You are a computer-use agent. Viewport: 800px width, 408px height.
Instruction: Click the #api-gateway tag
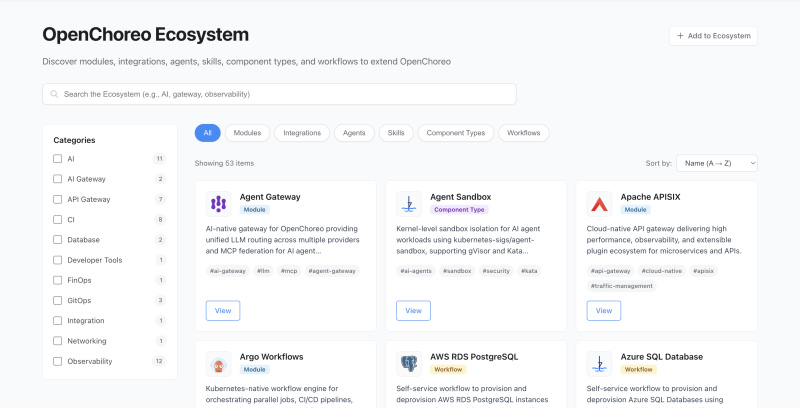(x=611, y=271)
